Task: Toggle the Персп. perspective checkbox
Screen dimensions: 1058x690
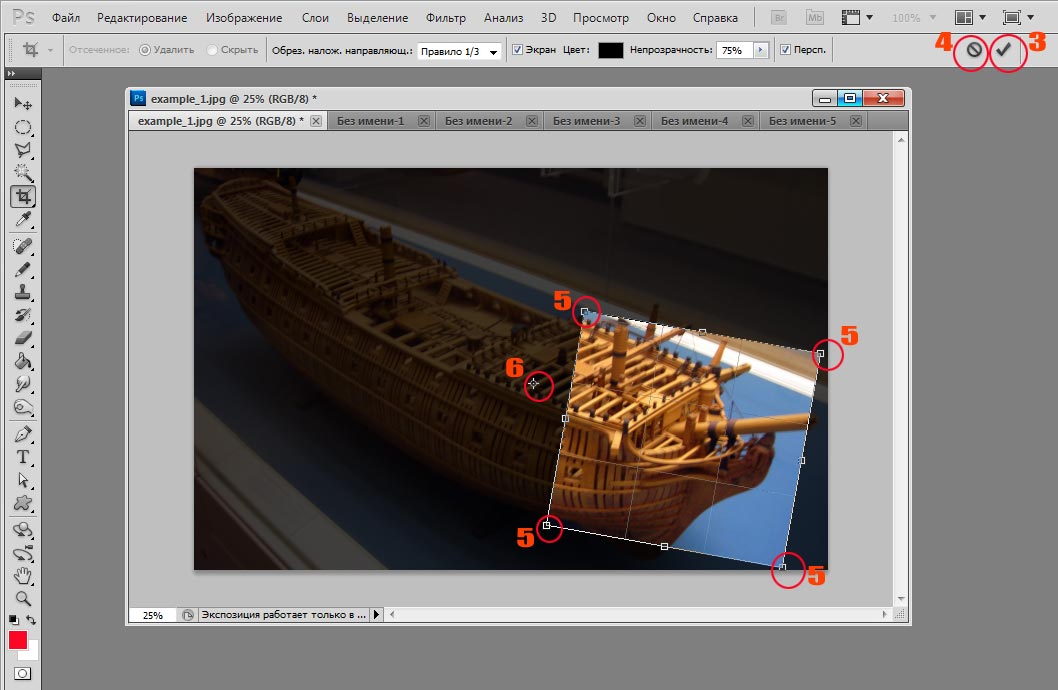Action: (x=785, y=50)
